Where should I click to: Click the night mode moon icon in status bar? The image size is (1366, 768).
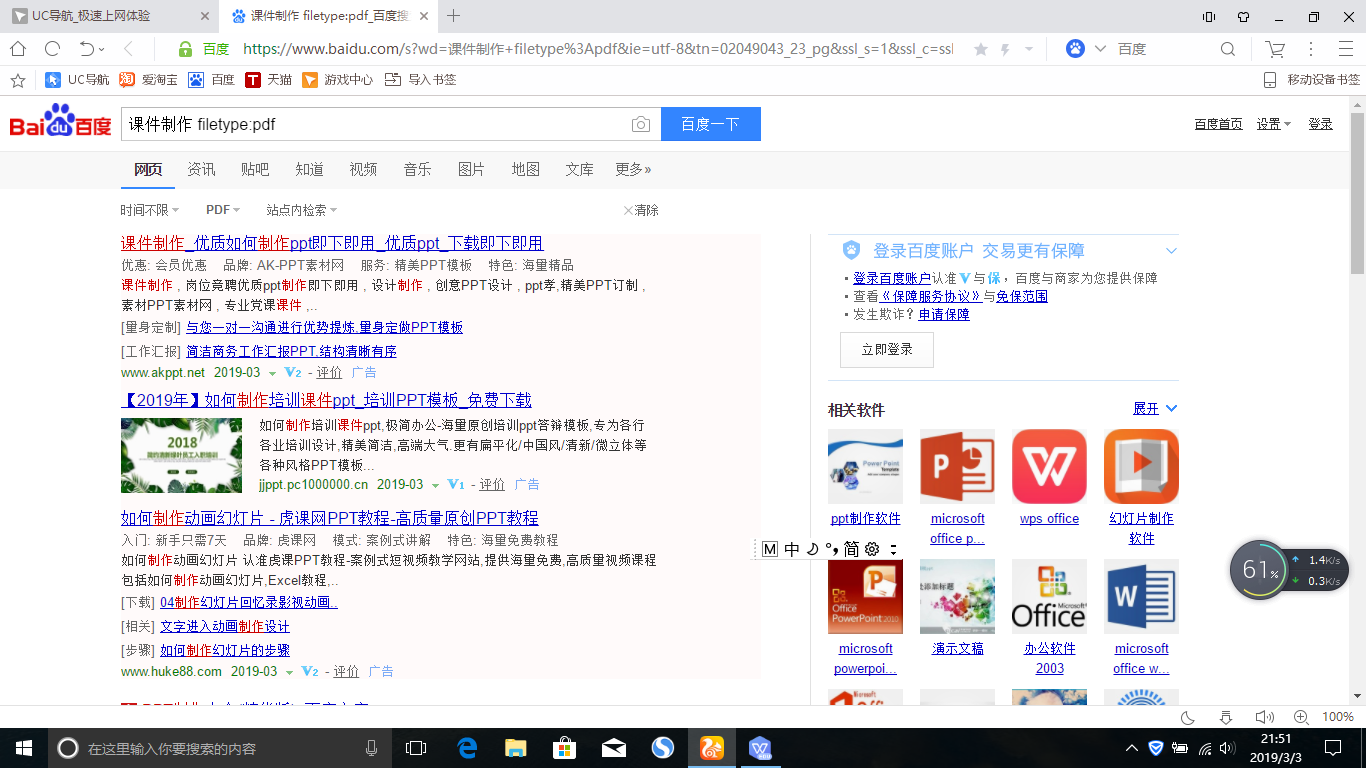pos(1188,717)
